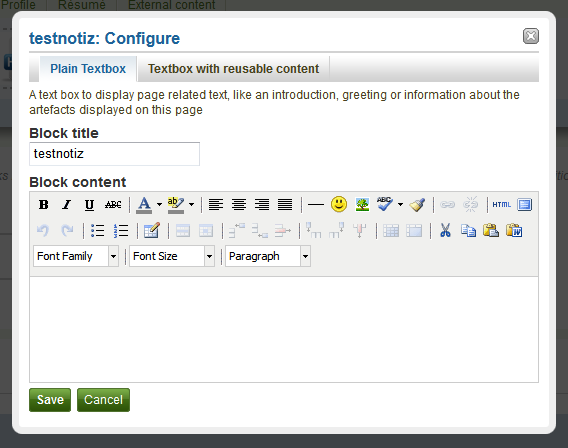The height and width of the screenshot is (448, 568).
Task: Redo the last edit
Action: (x=67, y=230)
